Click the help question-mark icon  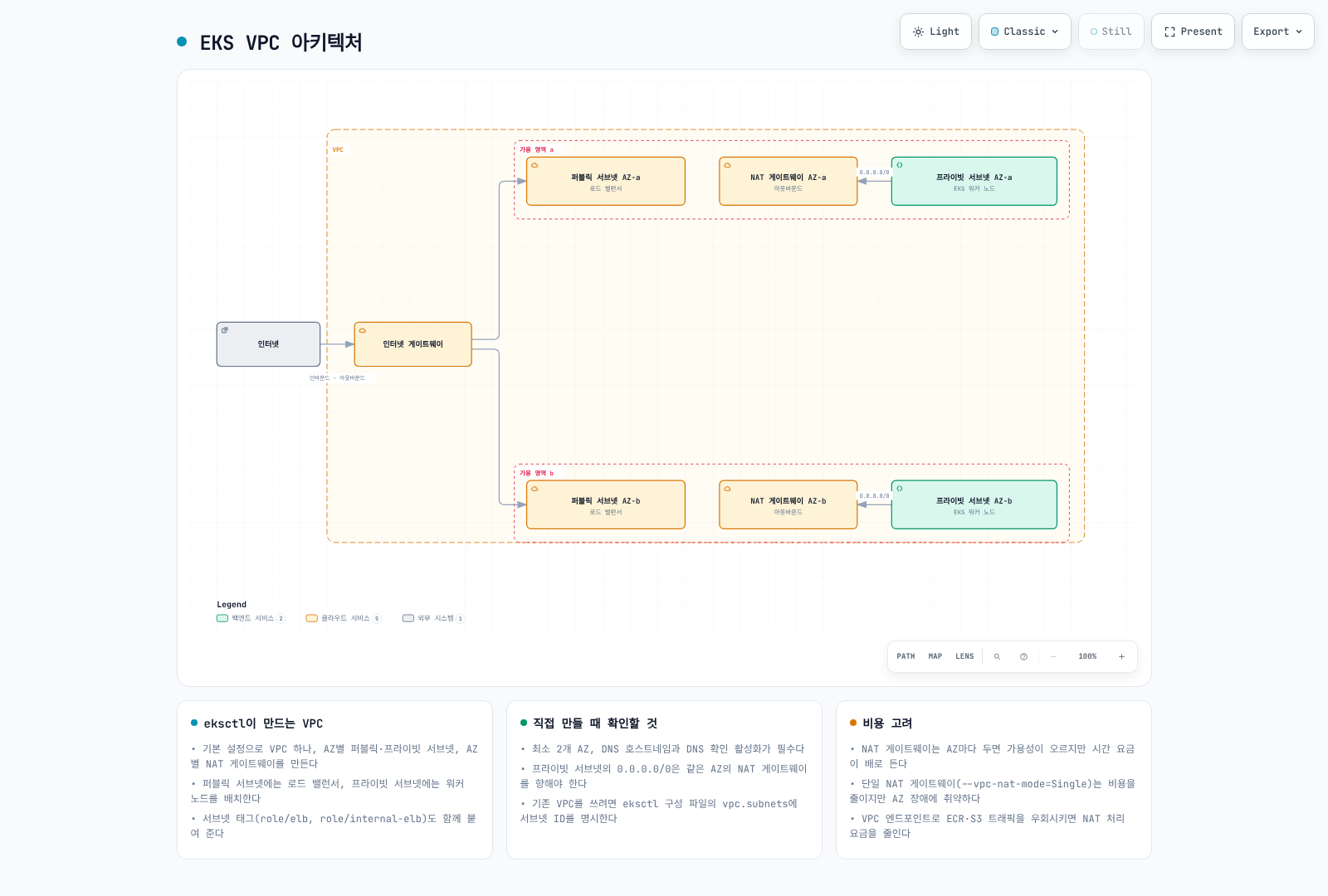click(x=1023, y=656)
